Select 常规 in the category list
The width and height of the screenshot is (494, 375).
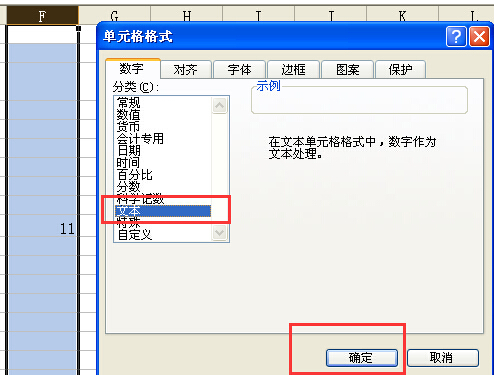point(129,102)
